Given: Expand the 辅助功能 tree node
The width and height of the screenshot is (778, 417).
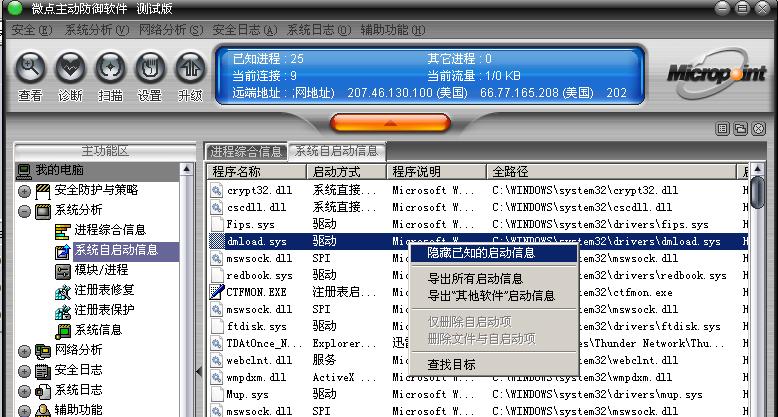Looking at the screenshot, I should [24, 412].
